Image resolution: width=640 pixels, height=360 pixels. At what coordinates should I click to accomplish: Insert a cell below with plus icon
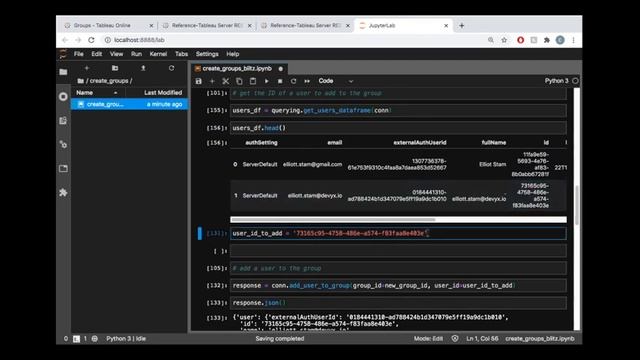(212, 81)
